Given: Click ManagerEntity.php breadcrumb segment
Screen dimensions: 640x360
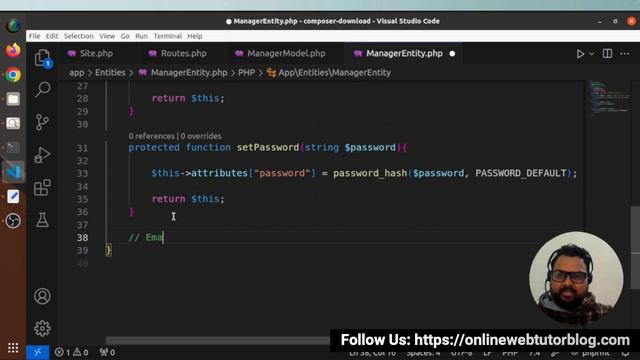Looking at the screenshot, I should click(189, 73).
